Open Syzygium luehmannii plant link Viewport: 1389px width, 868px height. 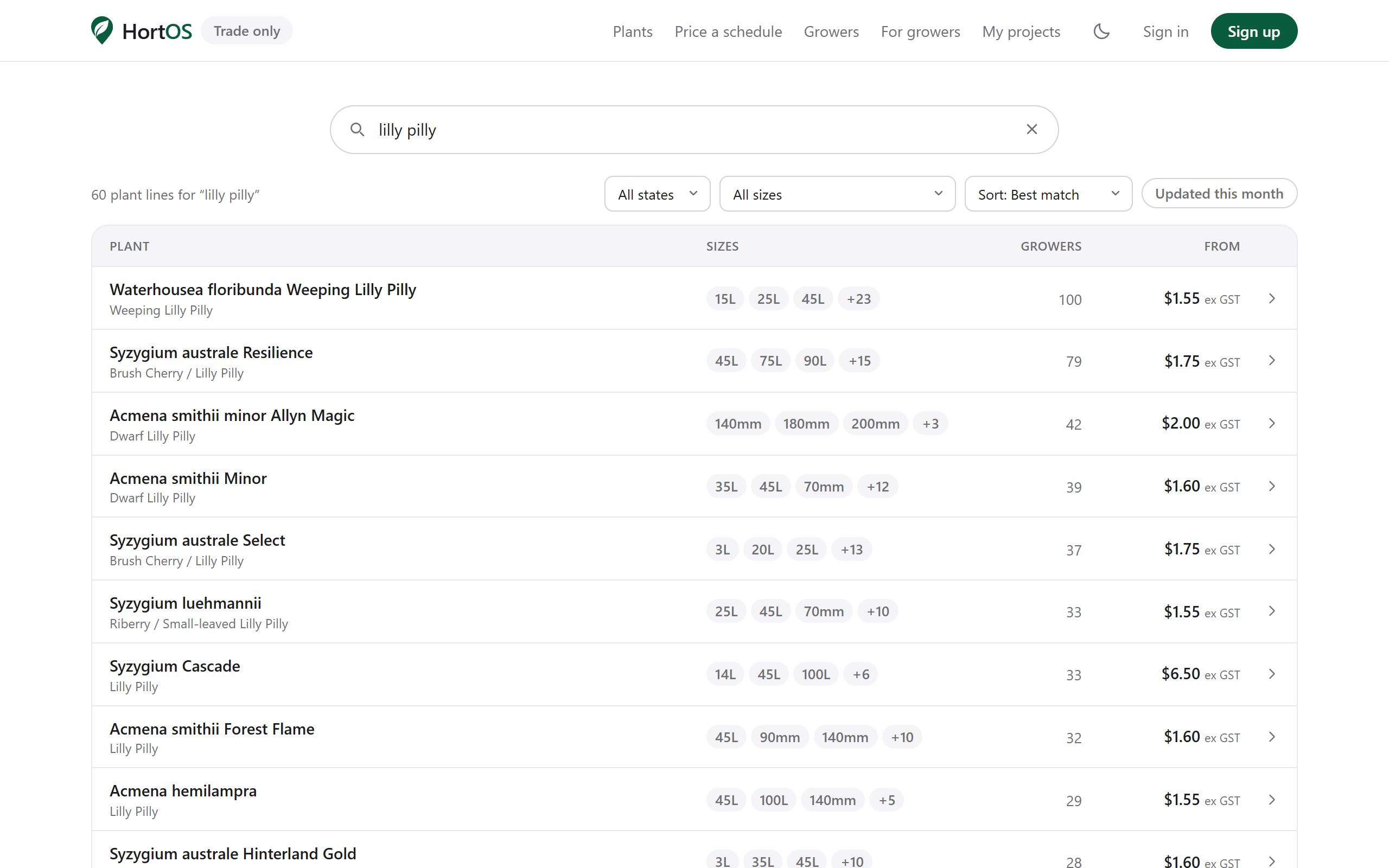pos(185,603)
